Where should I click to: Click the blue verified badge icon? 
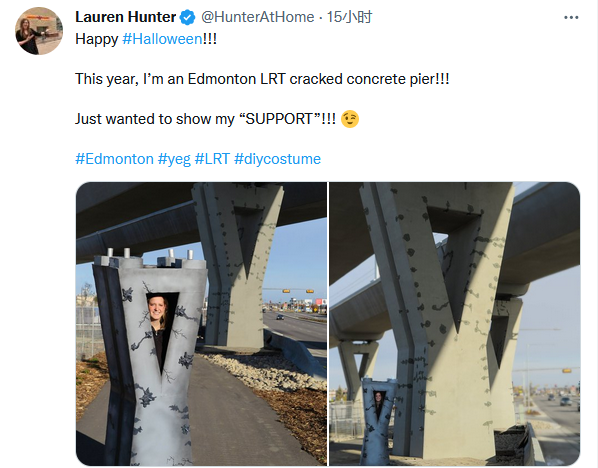tap(187, 18)
